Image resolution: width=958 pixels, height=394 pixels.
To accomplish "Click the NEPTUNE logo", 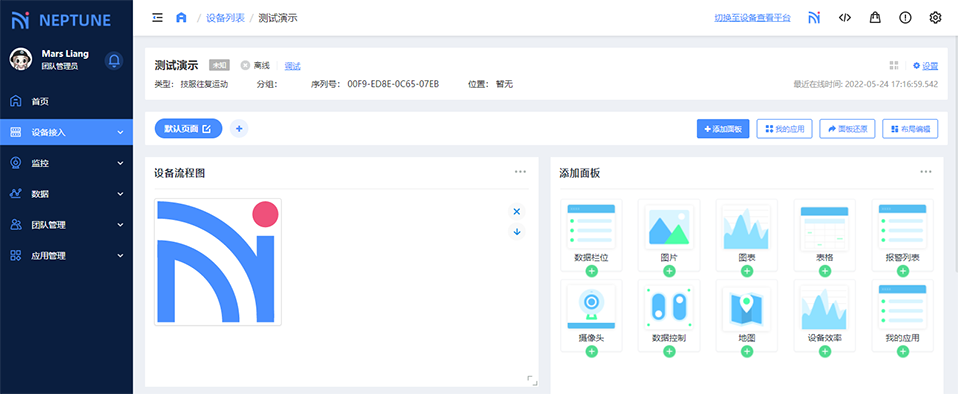I will pos(61,21).
